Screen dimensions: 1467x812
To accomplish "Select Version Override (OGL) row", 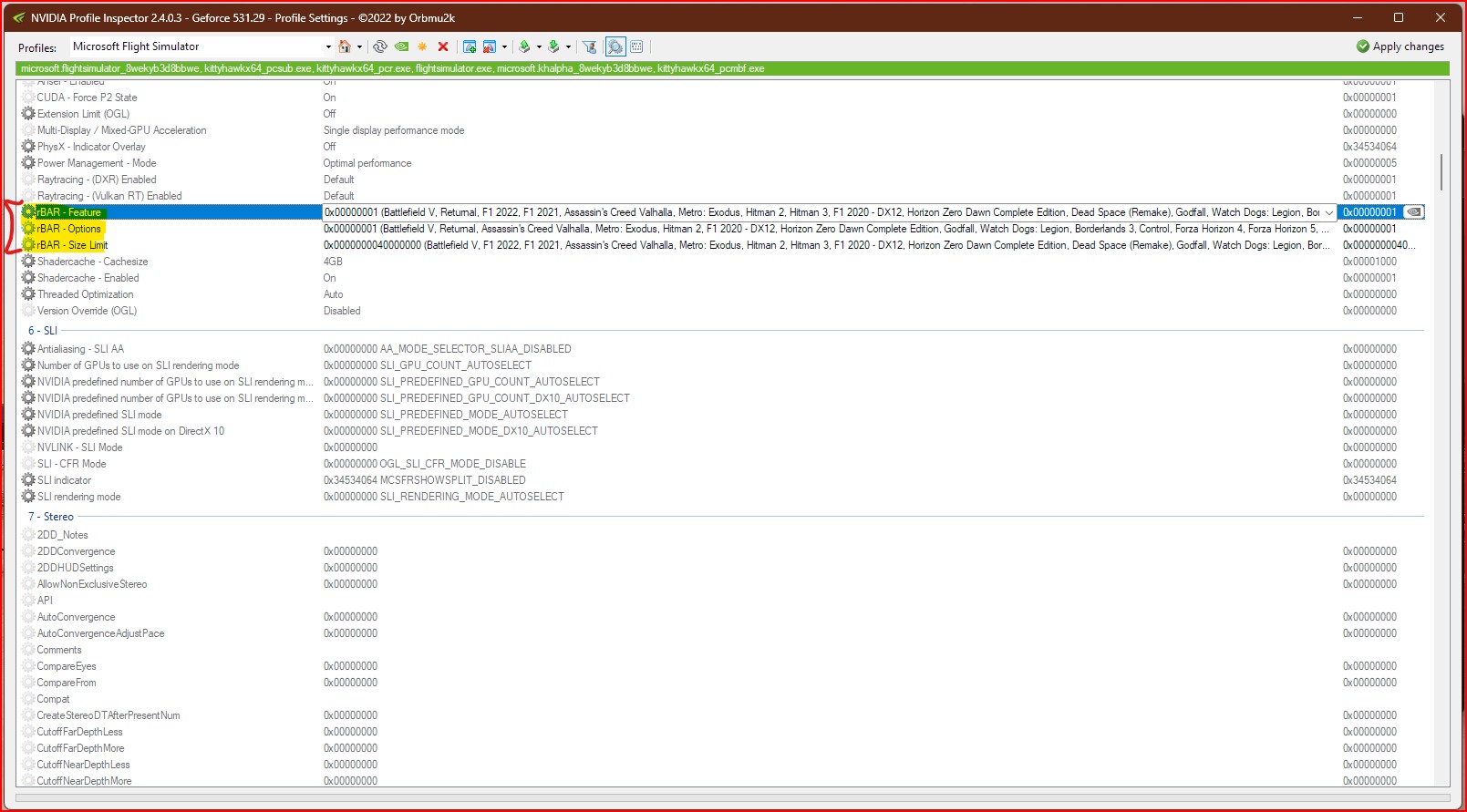I will (723, 311).
